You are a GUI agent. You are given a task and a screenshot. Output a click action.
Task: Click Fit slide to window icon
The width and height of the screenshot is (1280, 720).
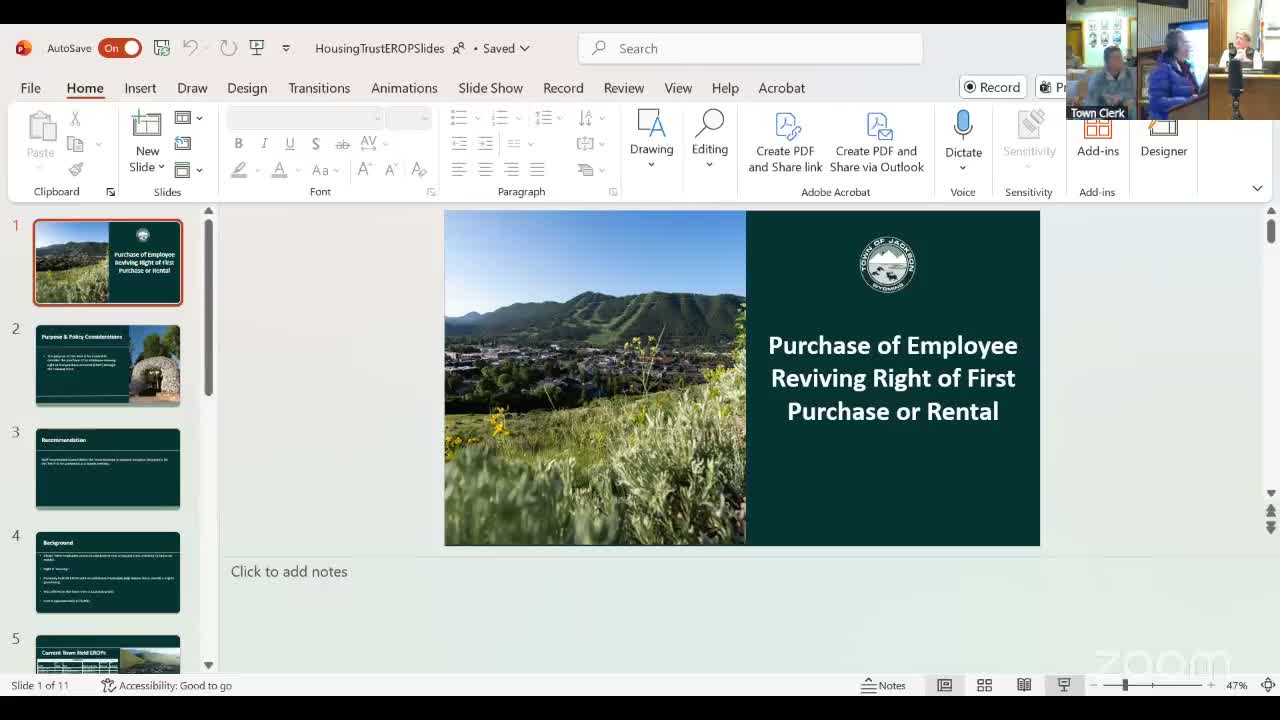[1268, 685]
